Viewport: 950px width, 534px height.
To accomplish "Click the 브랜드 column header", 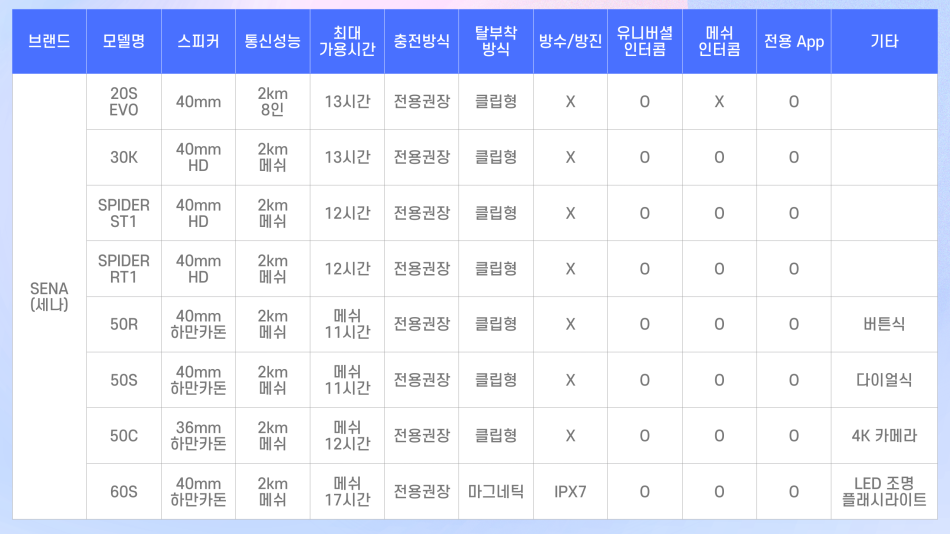I will pyautogui.click(x=49, y=42).
